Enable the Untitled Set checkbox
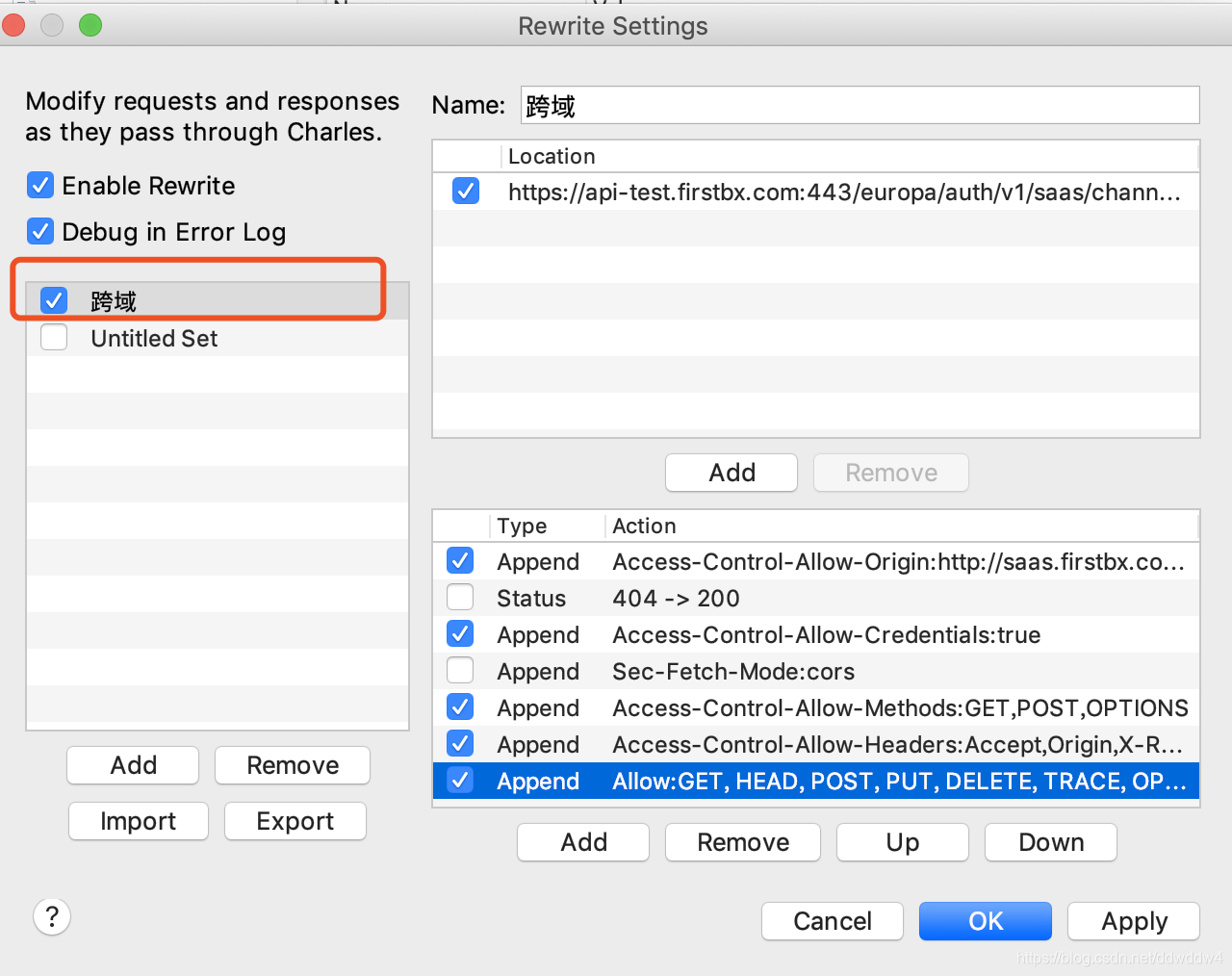 tap(54, 337)
